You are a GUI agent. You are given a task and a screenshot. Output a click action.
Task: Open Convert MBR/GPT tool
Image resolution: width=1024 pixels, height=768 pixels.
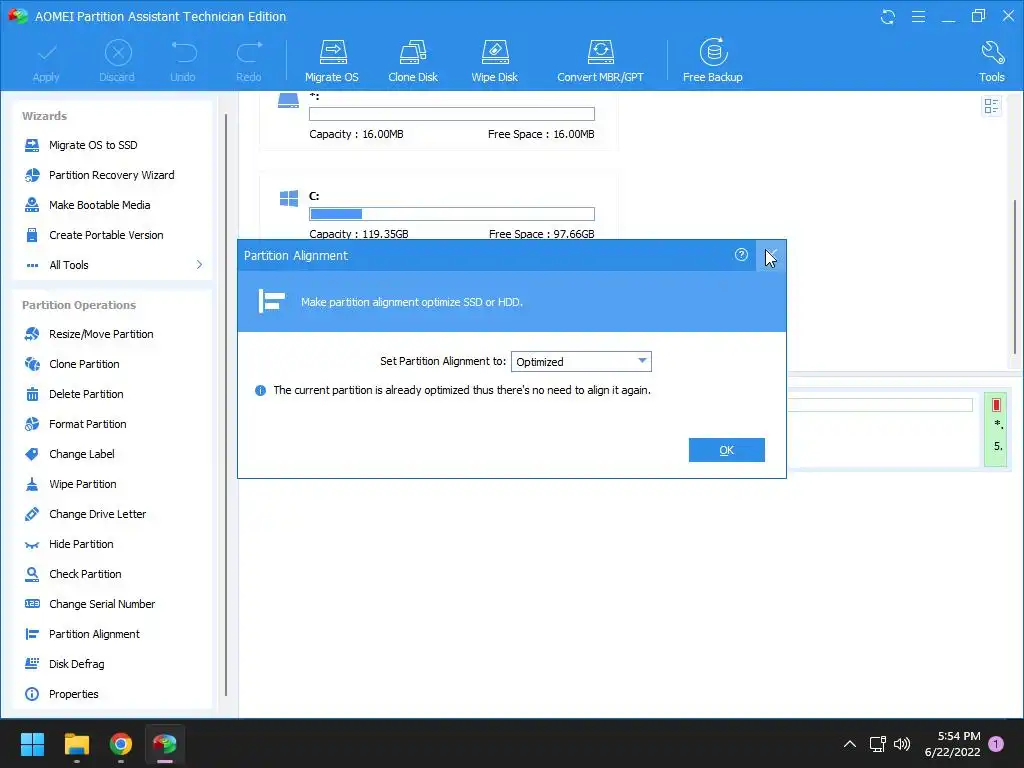tap(600, 61)
